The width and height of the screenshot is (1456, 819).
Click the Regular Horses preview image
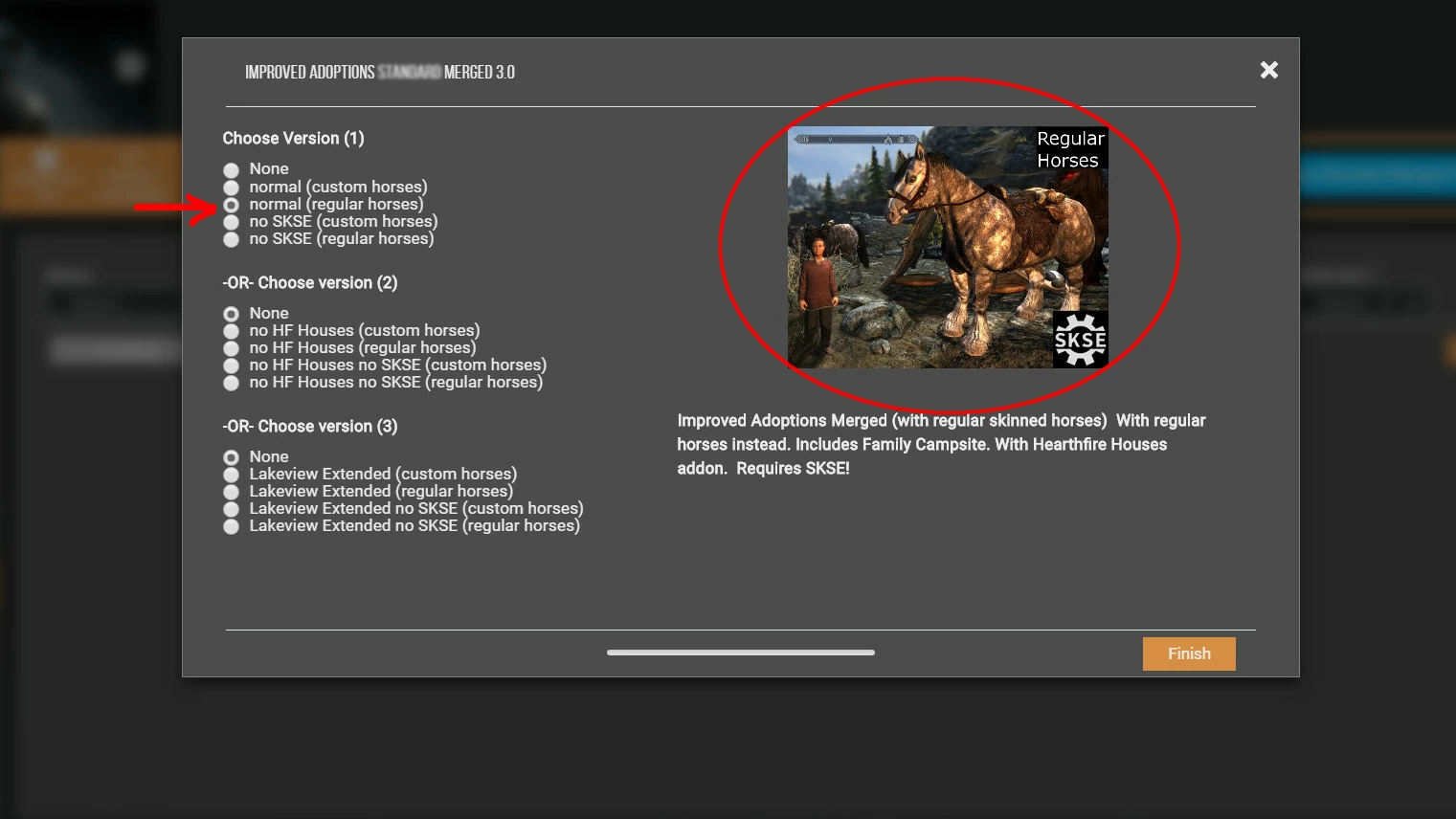tap(948, 247)
